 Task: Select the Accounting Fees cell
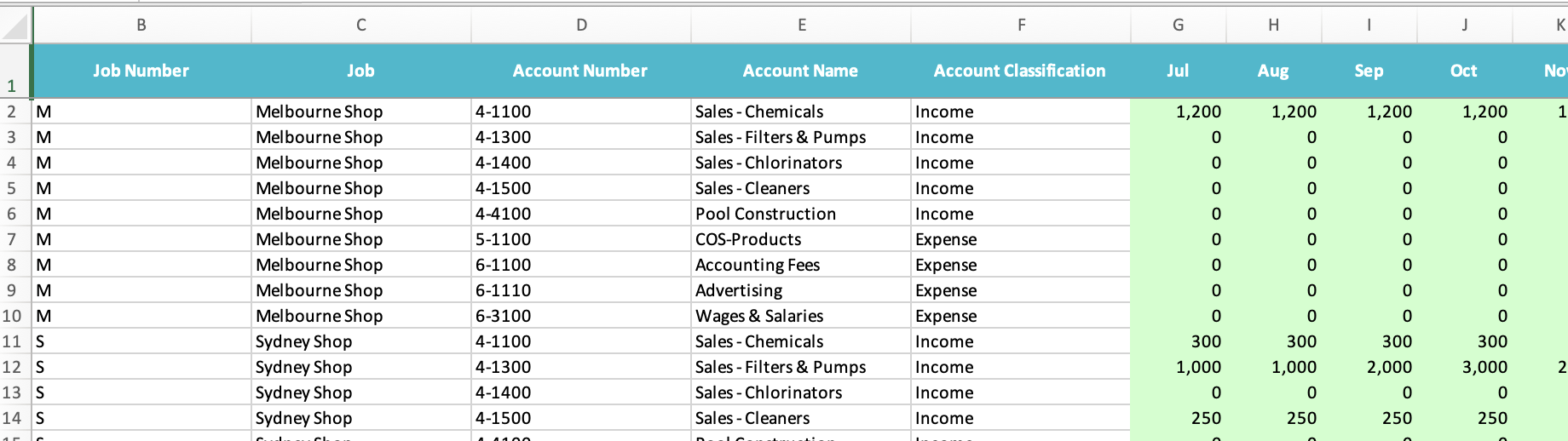[x=801, y=265]
